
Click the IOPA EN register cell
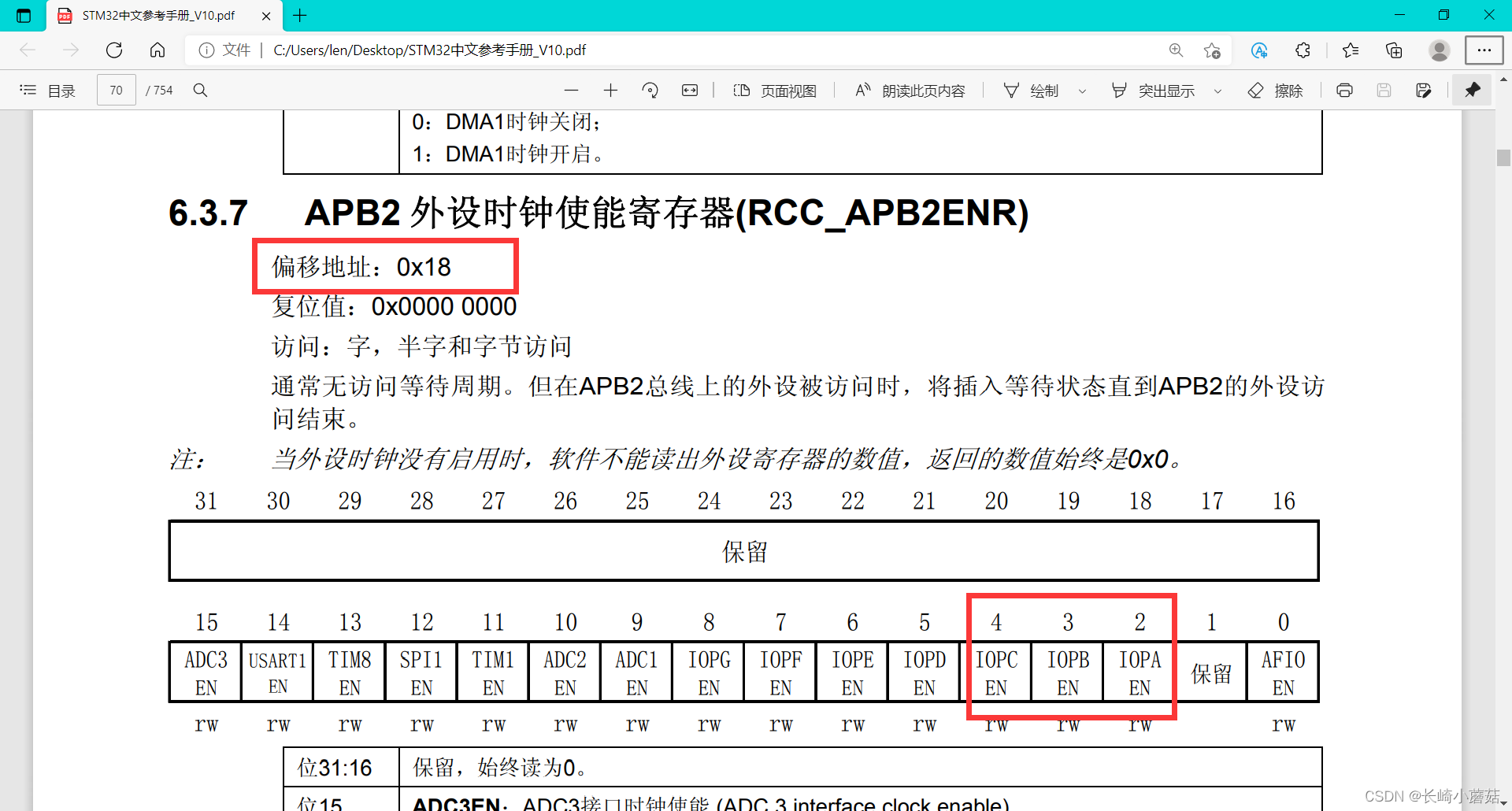coord(1140,672)
